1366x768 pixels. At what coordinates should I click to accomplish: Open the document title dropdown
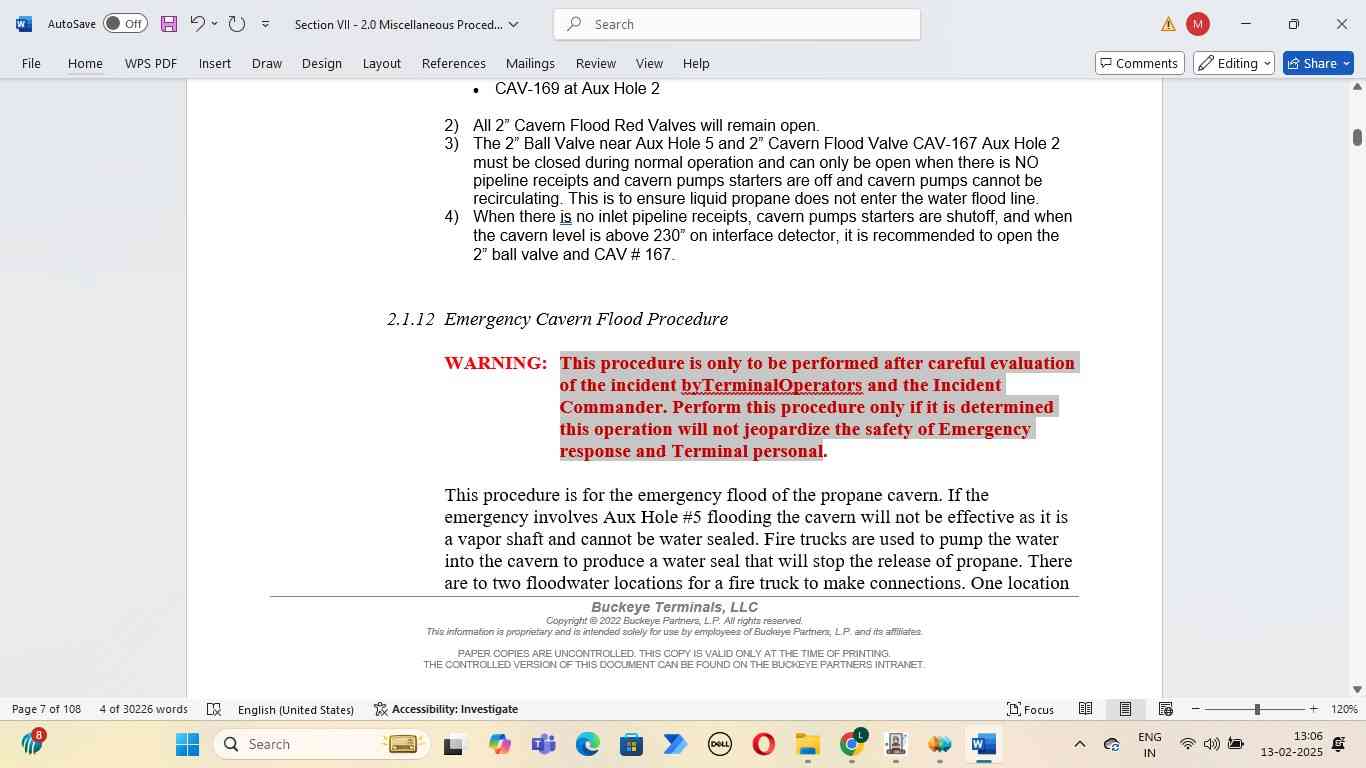coord(514,24)
